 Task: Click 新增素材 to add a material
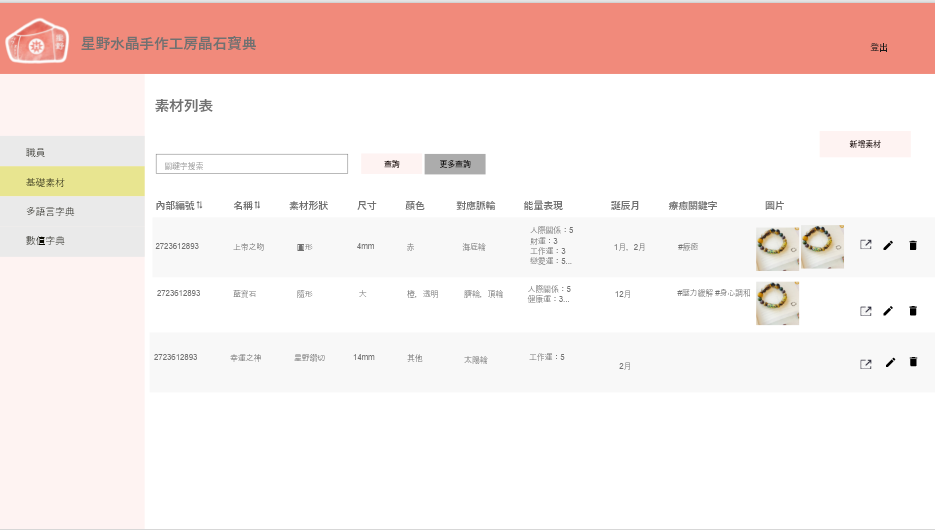coord(864,144)
